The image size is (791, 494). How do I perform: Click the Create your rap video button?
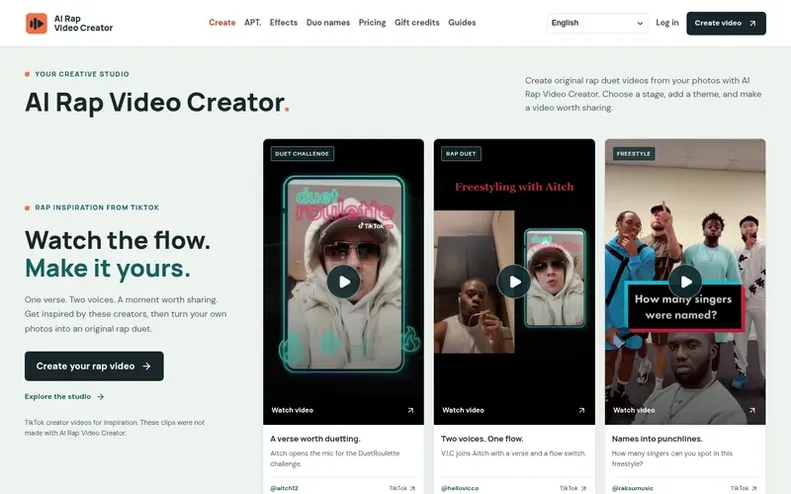coord(94,366)
